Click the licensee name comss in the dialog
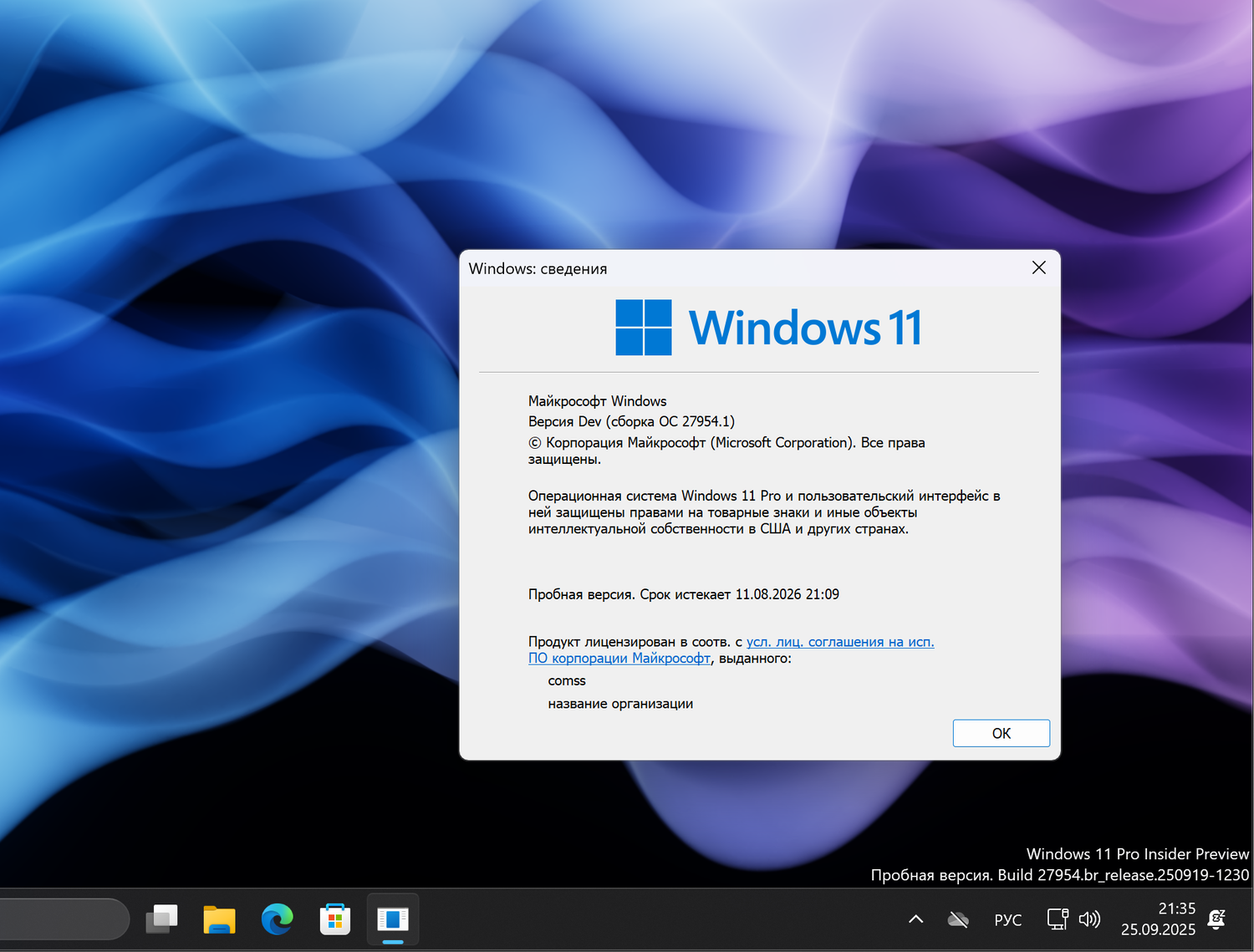The height and width of the screenshot is (952, 1254). (x=566, y=680)
